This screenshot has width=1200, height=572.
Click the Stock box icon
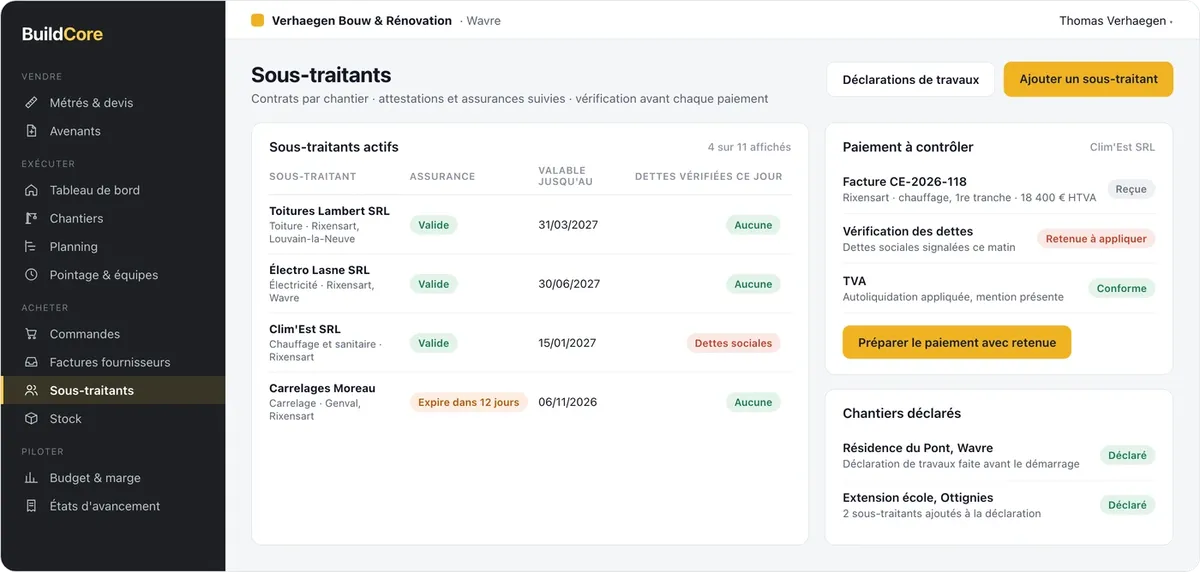(x=31, y=418)
